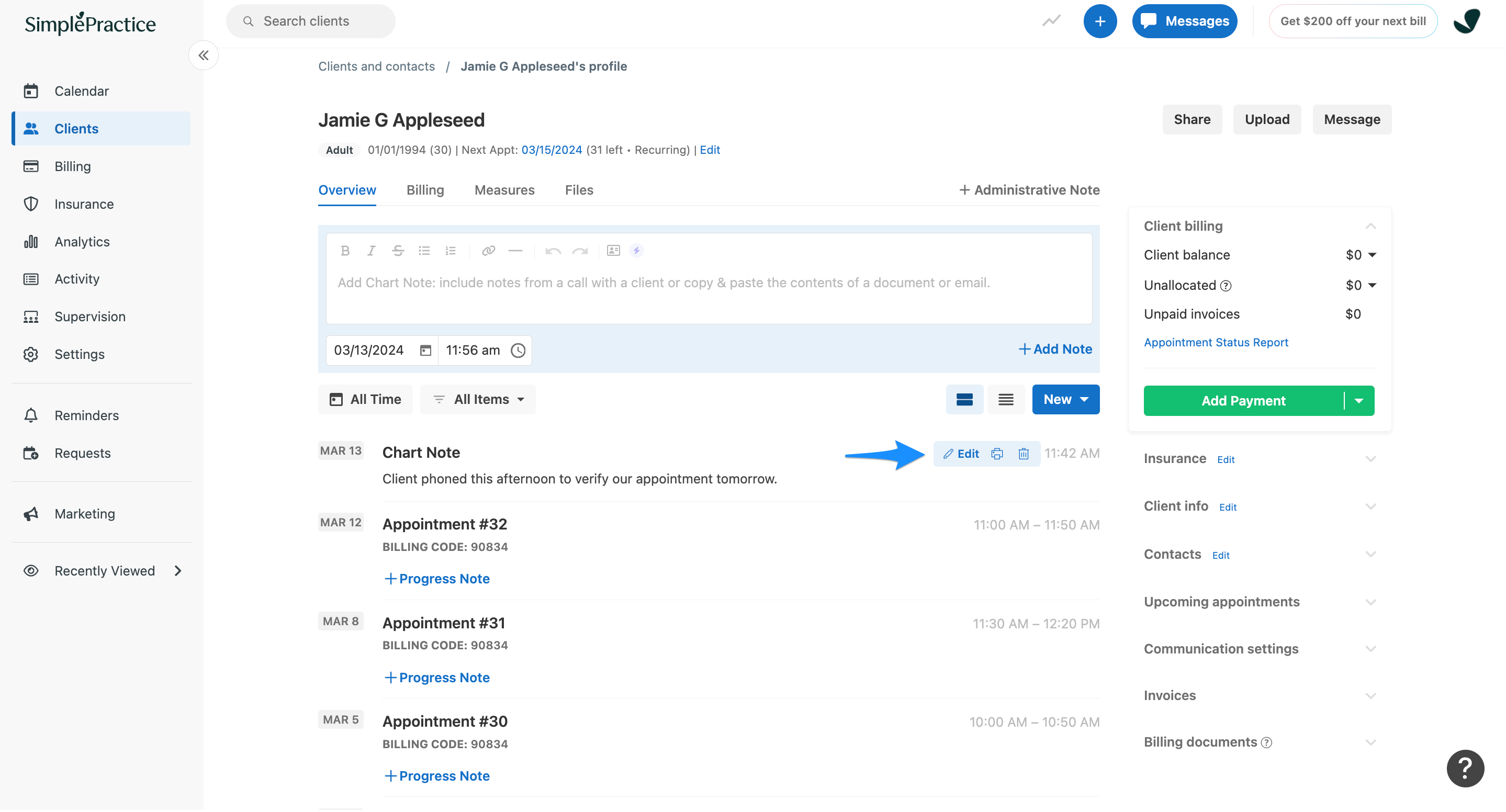Collapse the left navigation sidebar

click(x=203, y=55)
